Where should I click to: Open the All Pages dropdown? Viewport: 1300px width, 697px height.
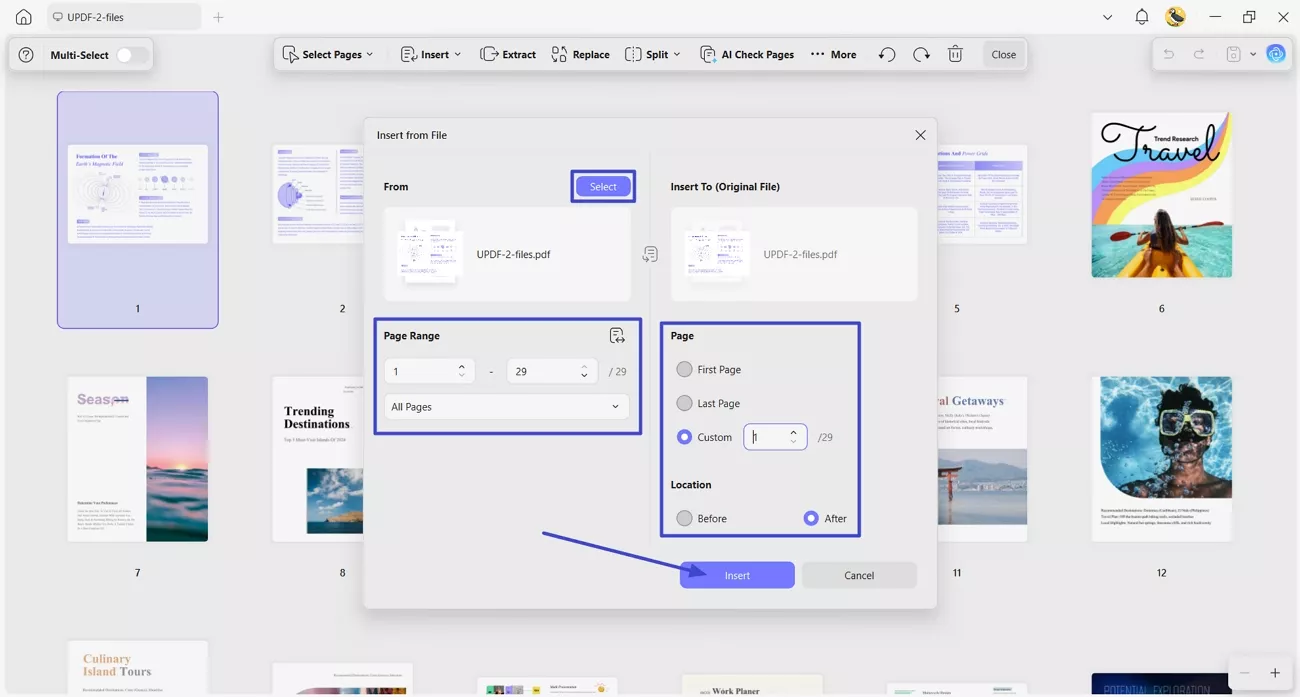(x=505, y=407)
